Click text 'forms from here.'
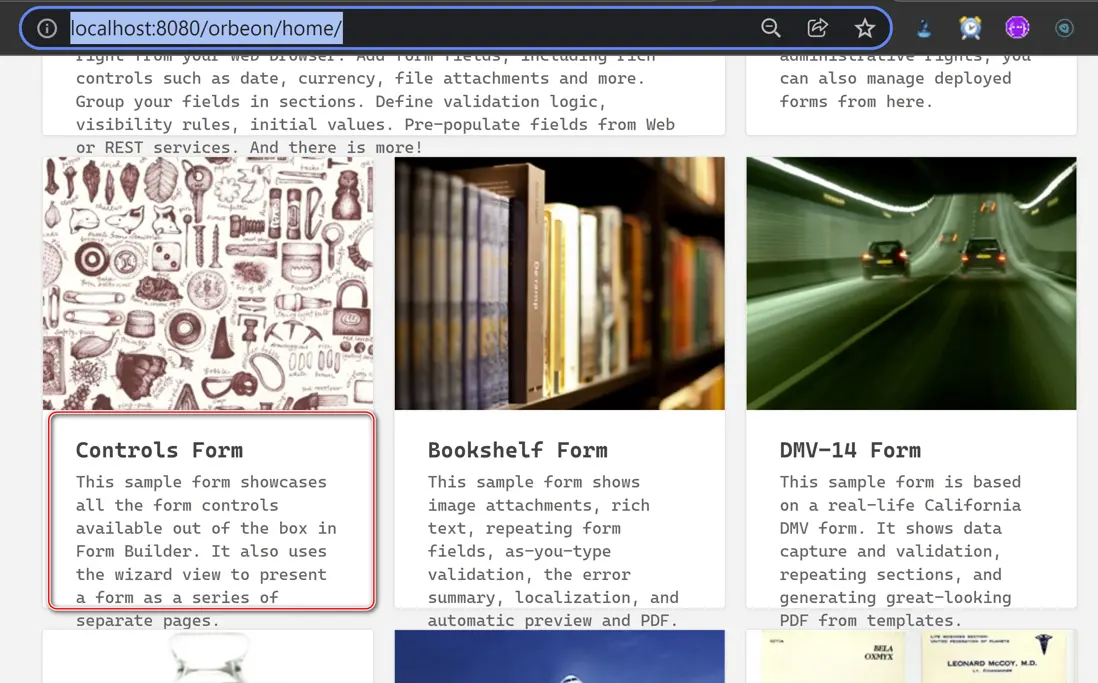The image size is (1098, 683). click(x=856, y=102)
